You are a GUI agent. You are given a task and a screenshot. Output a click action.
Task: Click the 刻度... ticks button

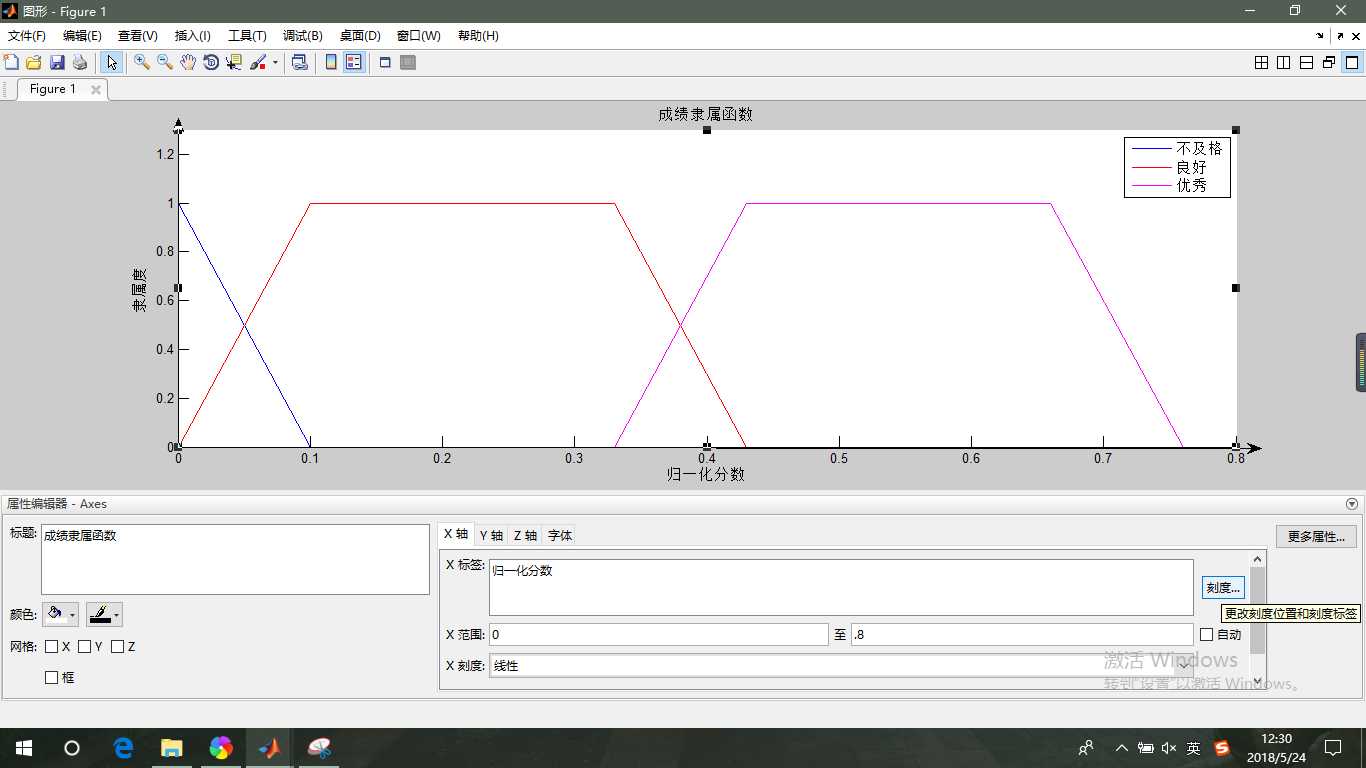click(x=1222, y=588)
